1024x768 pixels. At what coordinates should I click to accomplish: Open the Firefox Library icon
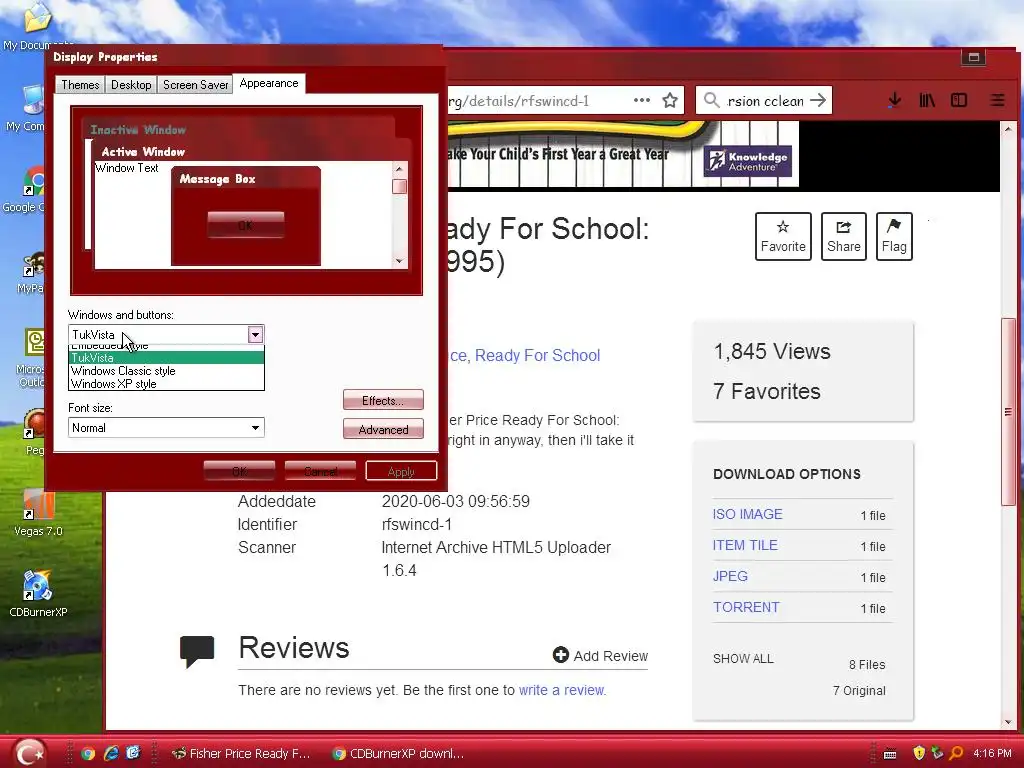coord(927,101)
